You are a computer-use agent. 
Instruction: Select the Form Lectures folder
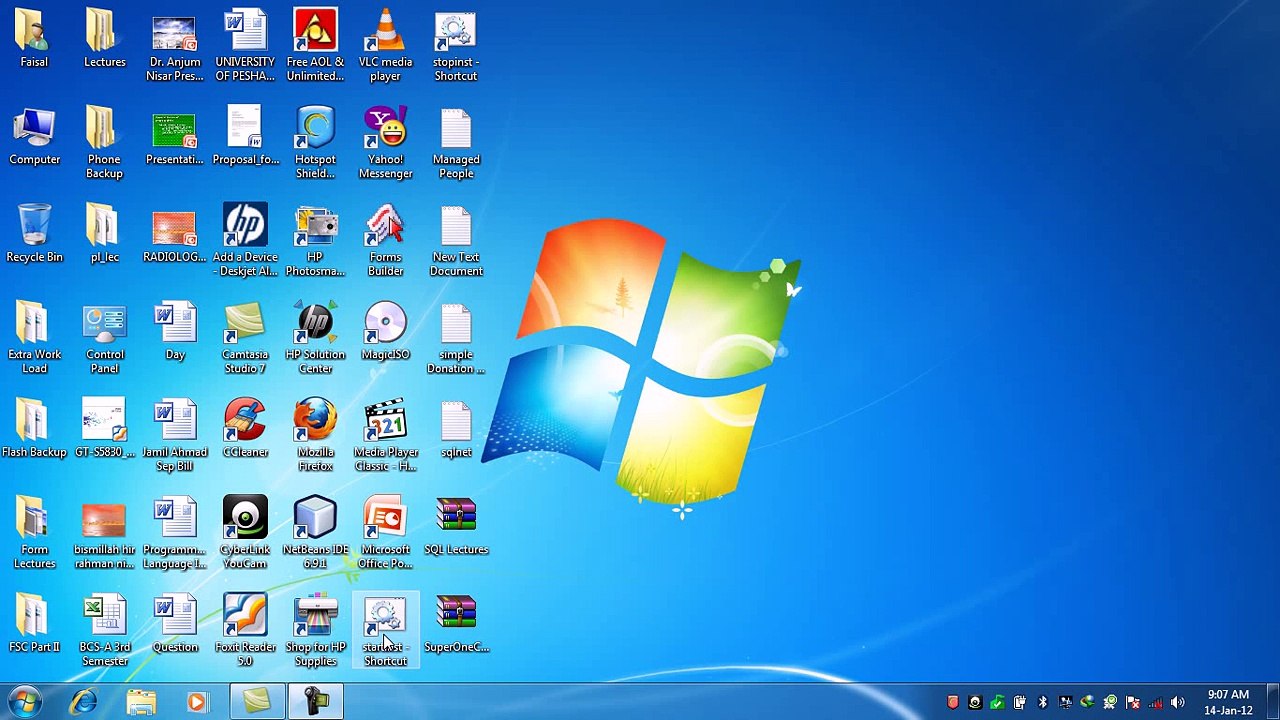(34, 534)
